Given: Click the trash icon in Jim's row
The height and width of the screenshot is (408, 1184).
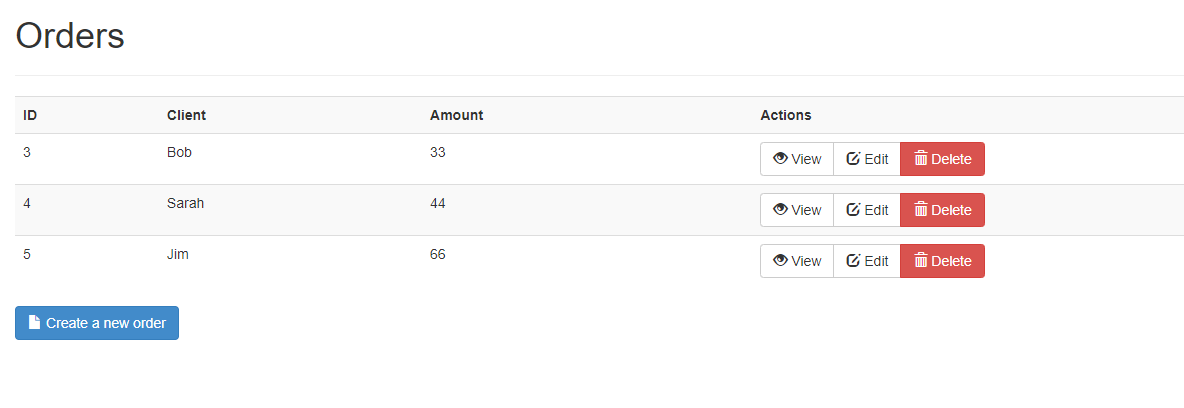Looking at the screenshot, I should coord(921,261).
